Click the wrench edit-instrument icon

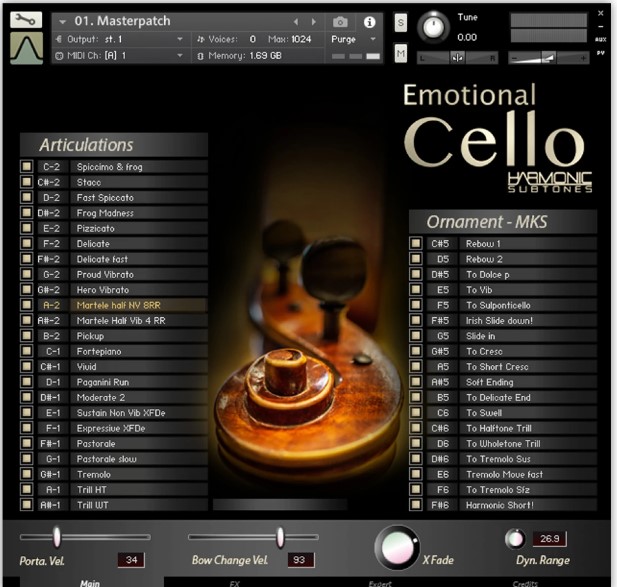[26, 19]
